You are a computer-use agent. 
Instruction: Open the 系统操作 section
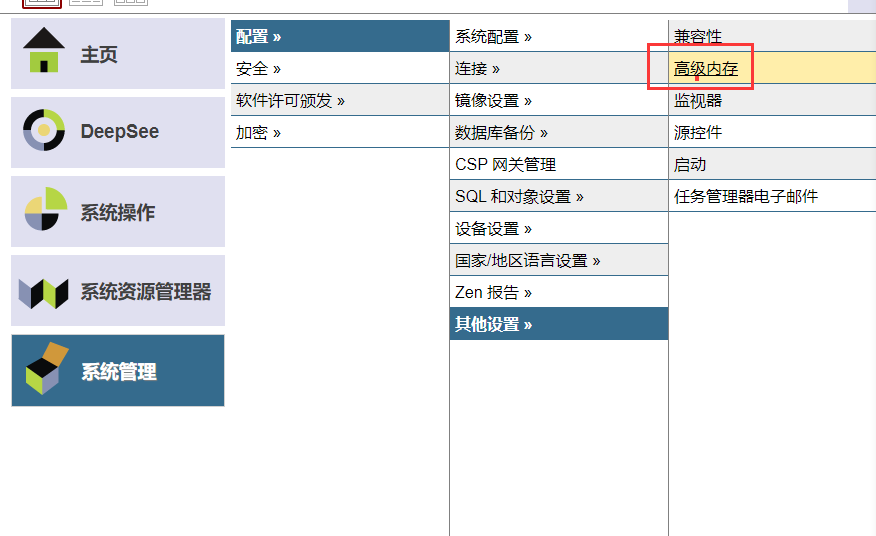click(x=118, y=212)
